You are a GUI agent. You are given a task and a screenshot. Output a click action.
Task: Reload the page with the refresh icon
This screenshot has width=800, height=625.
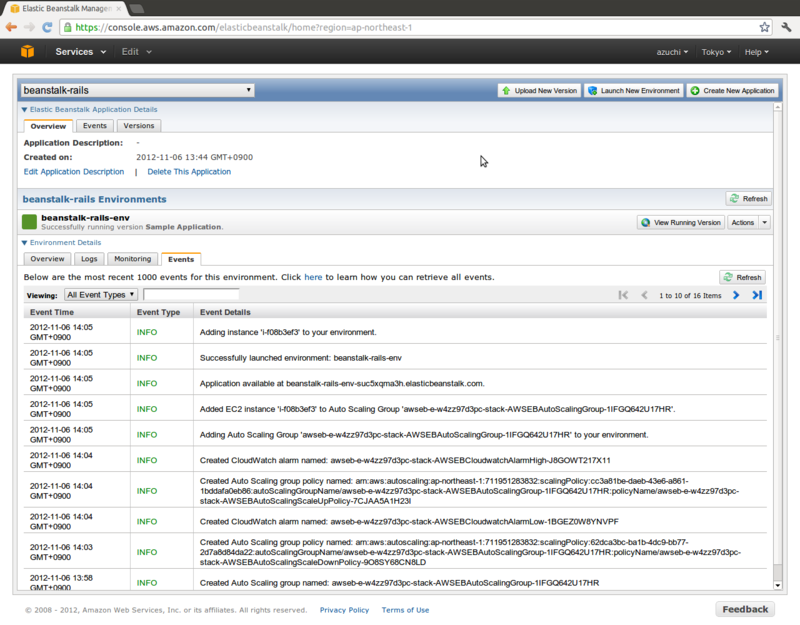[x=47, y=27]
